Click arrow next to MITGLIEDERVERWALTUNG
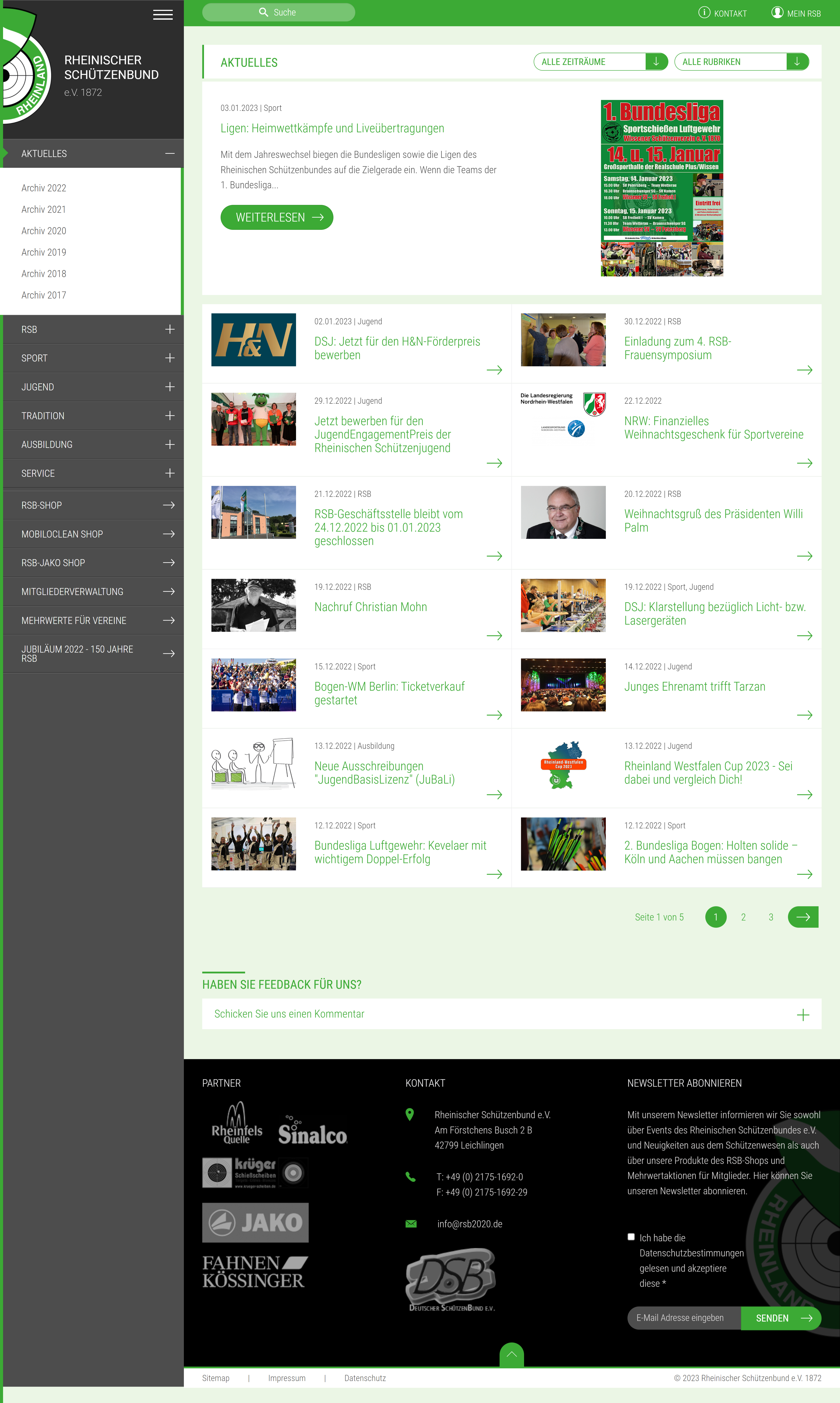840x1403 pixels. click(169, 592)
